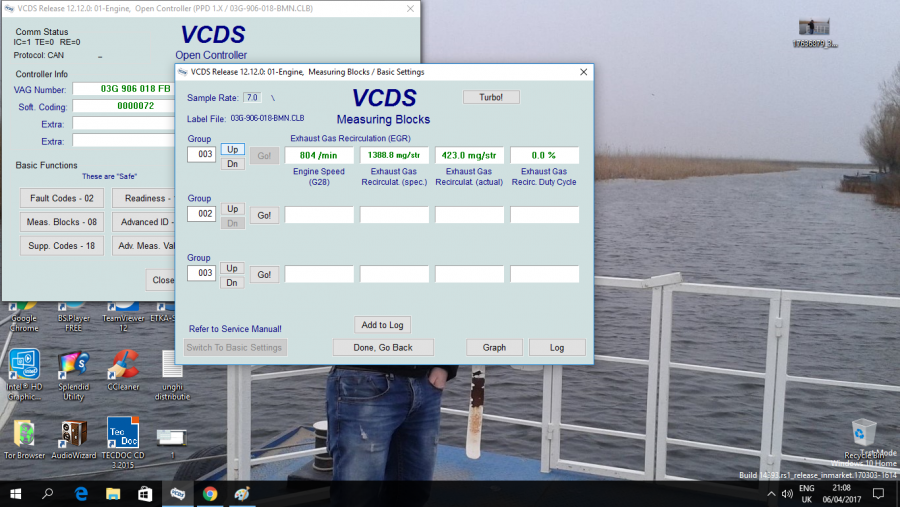Click Go! for the second group row

pos(264,215)
